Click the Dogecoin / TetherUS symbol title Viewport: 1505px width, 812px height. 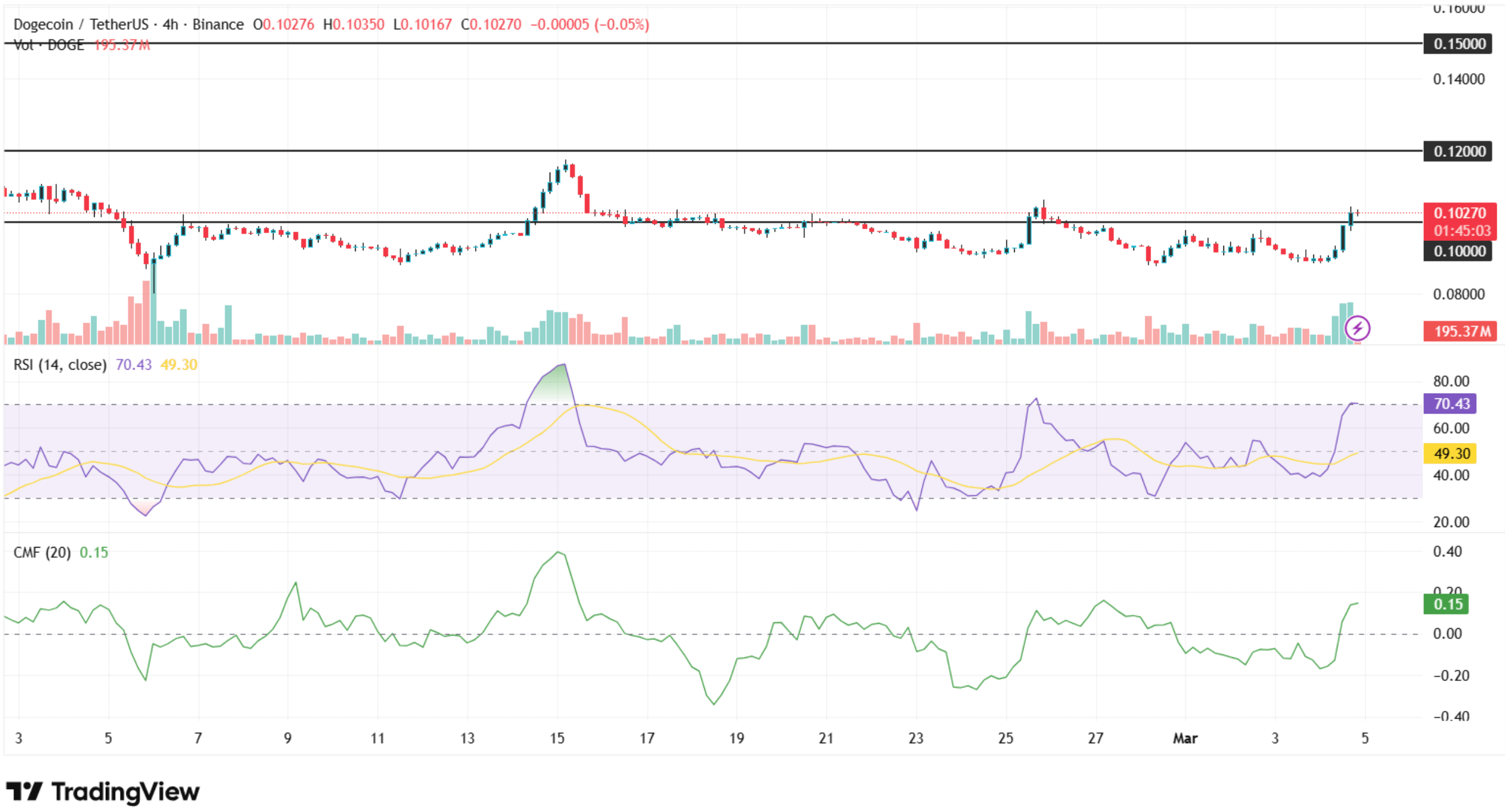coord(81,25)
